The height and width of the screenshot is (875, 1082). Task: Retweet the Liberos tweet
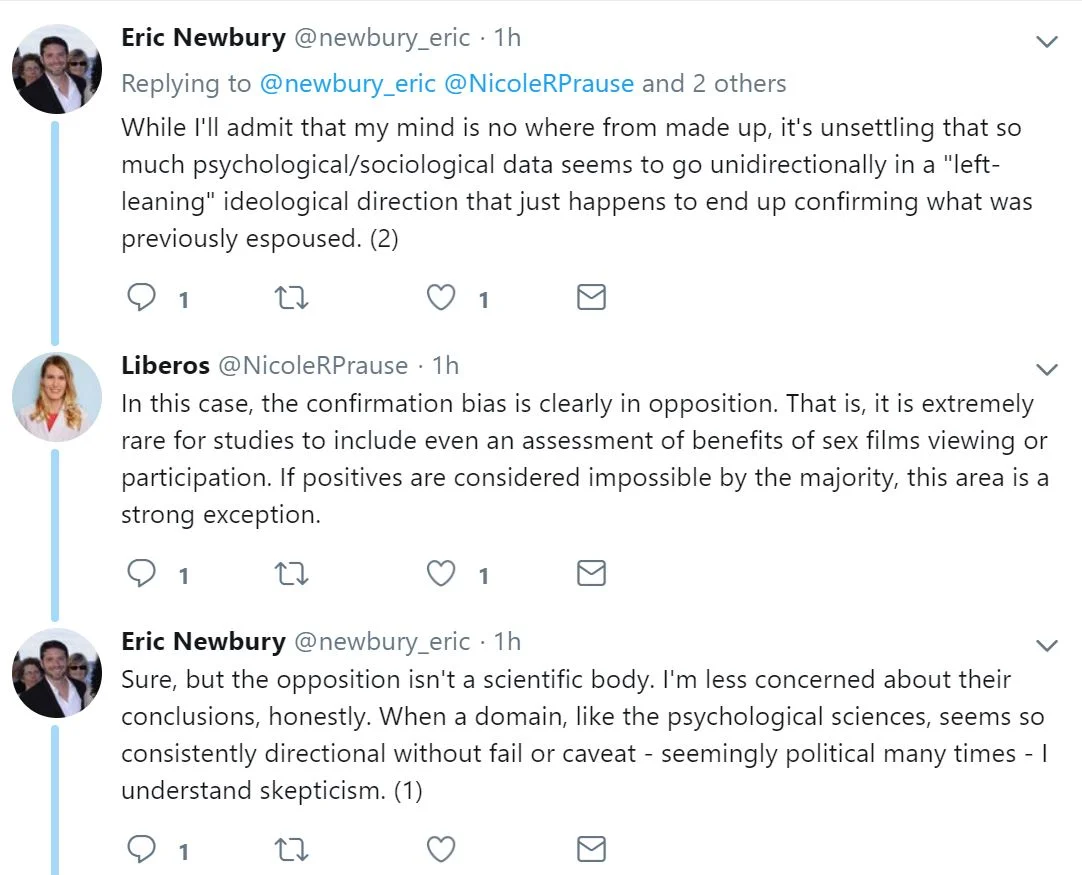(291, 574)
